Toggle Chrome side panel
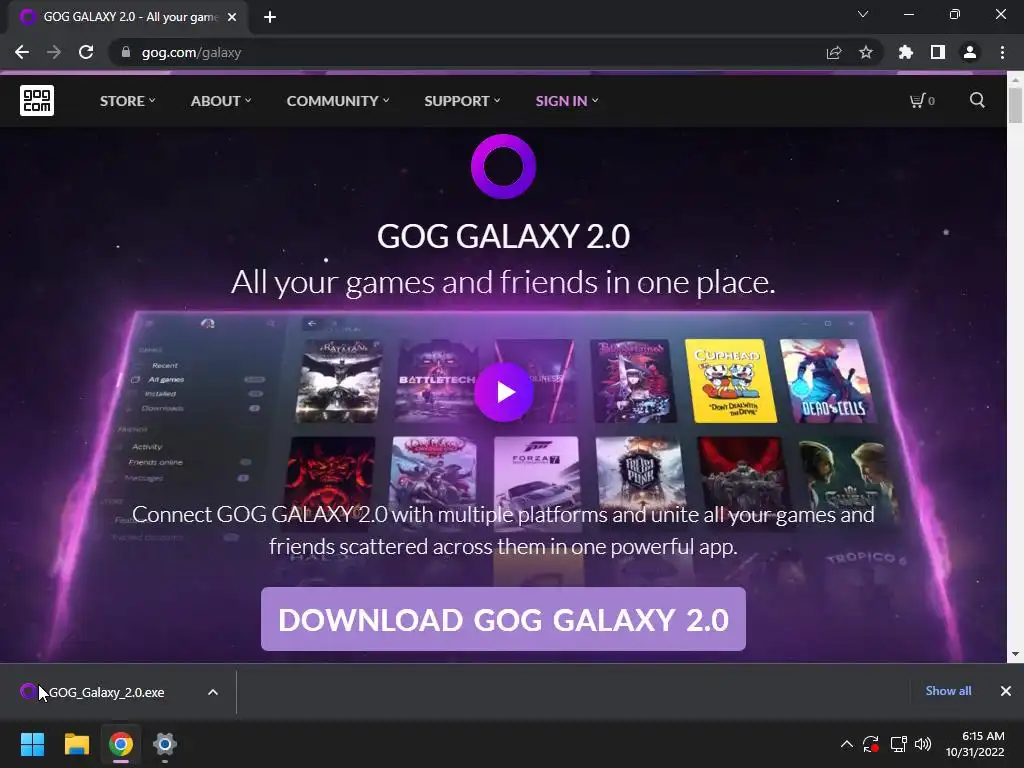Screen dimensions: 1024x768 (938, 52)
